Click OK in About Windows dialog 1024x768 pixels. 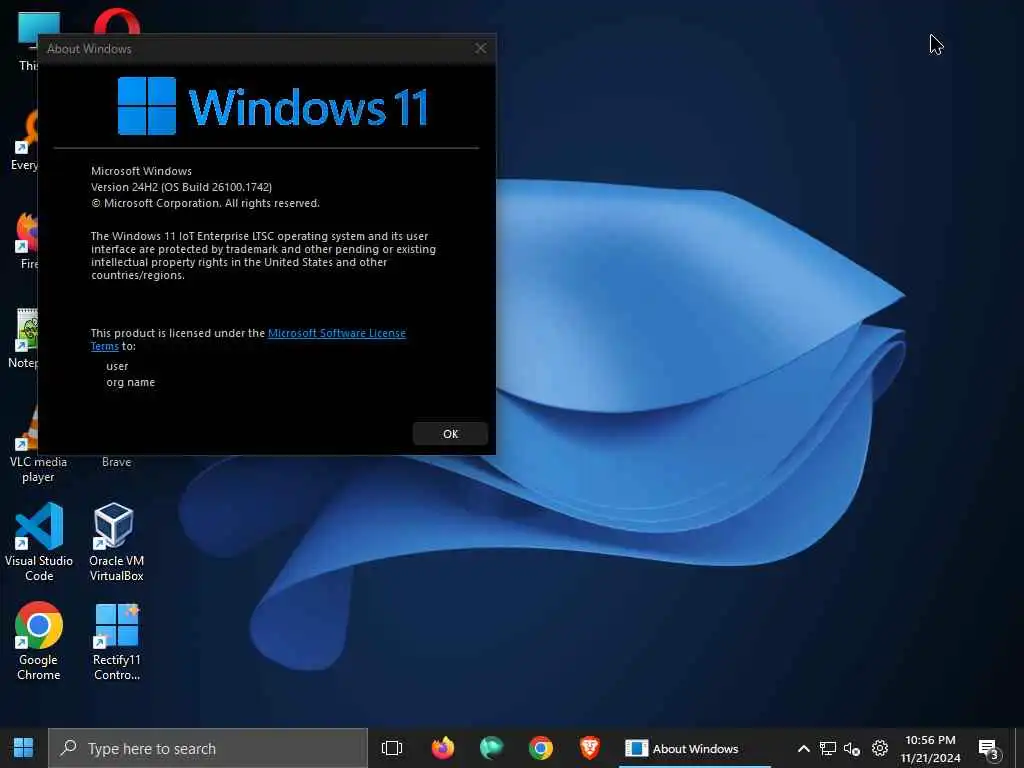pyautogui.click(x=450, y=434)
